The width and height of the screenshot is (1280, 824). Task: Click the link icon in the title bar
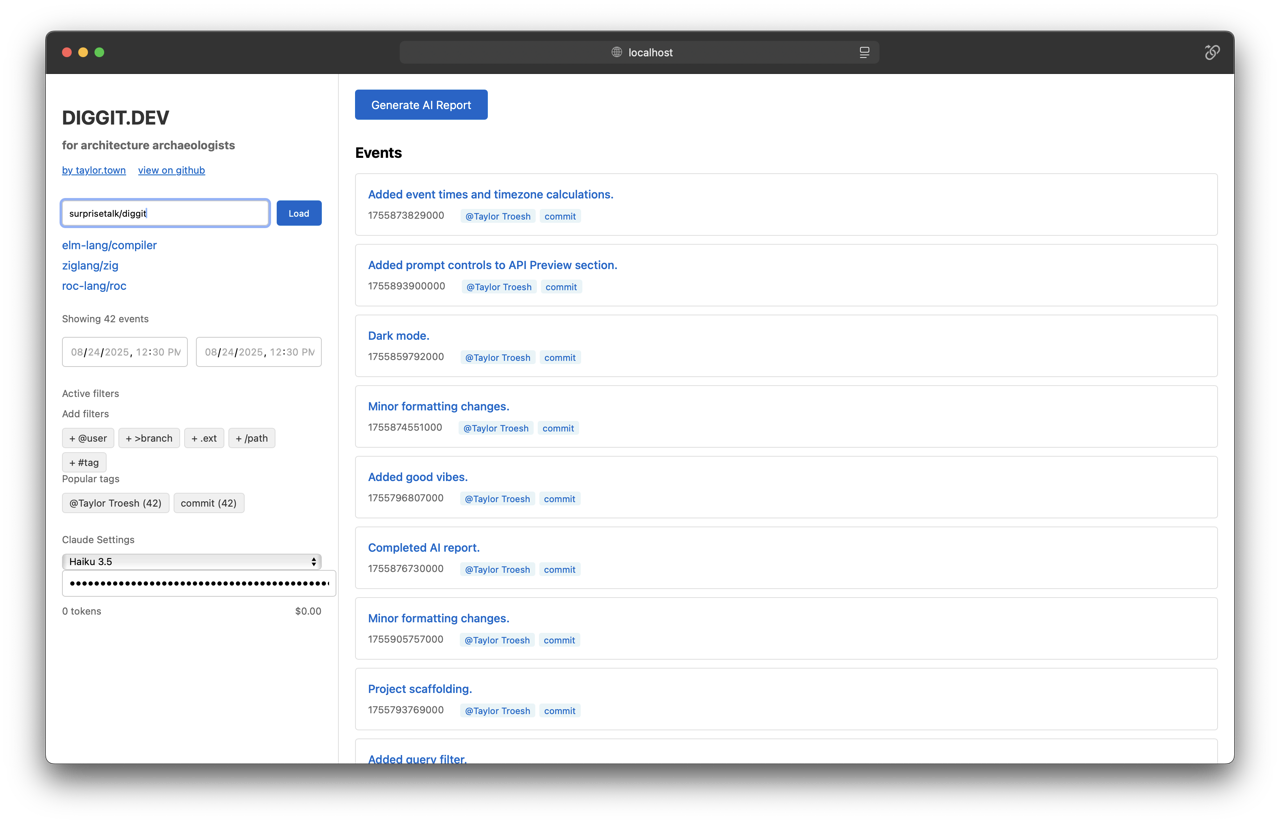[1211, 52]
